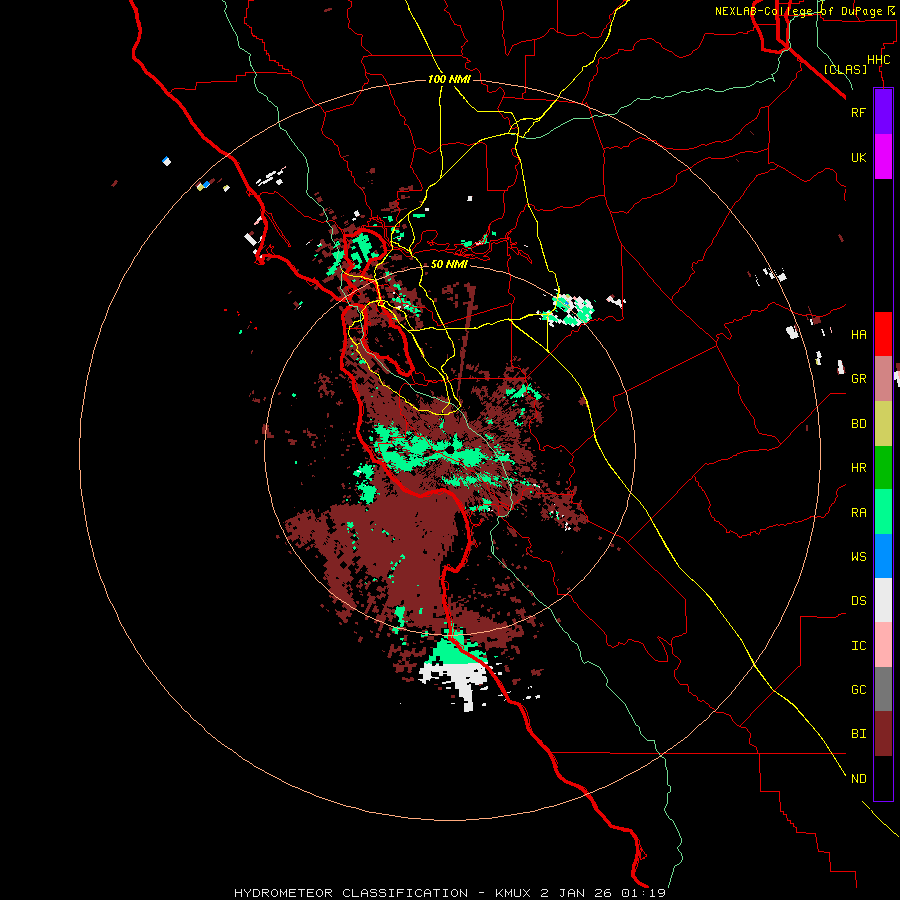Click the '100 NMI' range ring label
This screenshot has width=900, height=900.
click(449, 79)
